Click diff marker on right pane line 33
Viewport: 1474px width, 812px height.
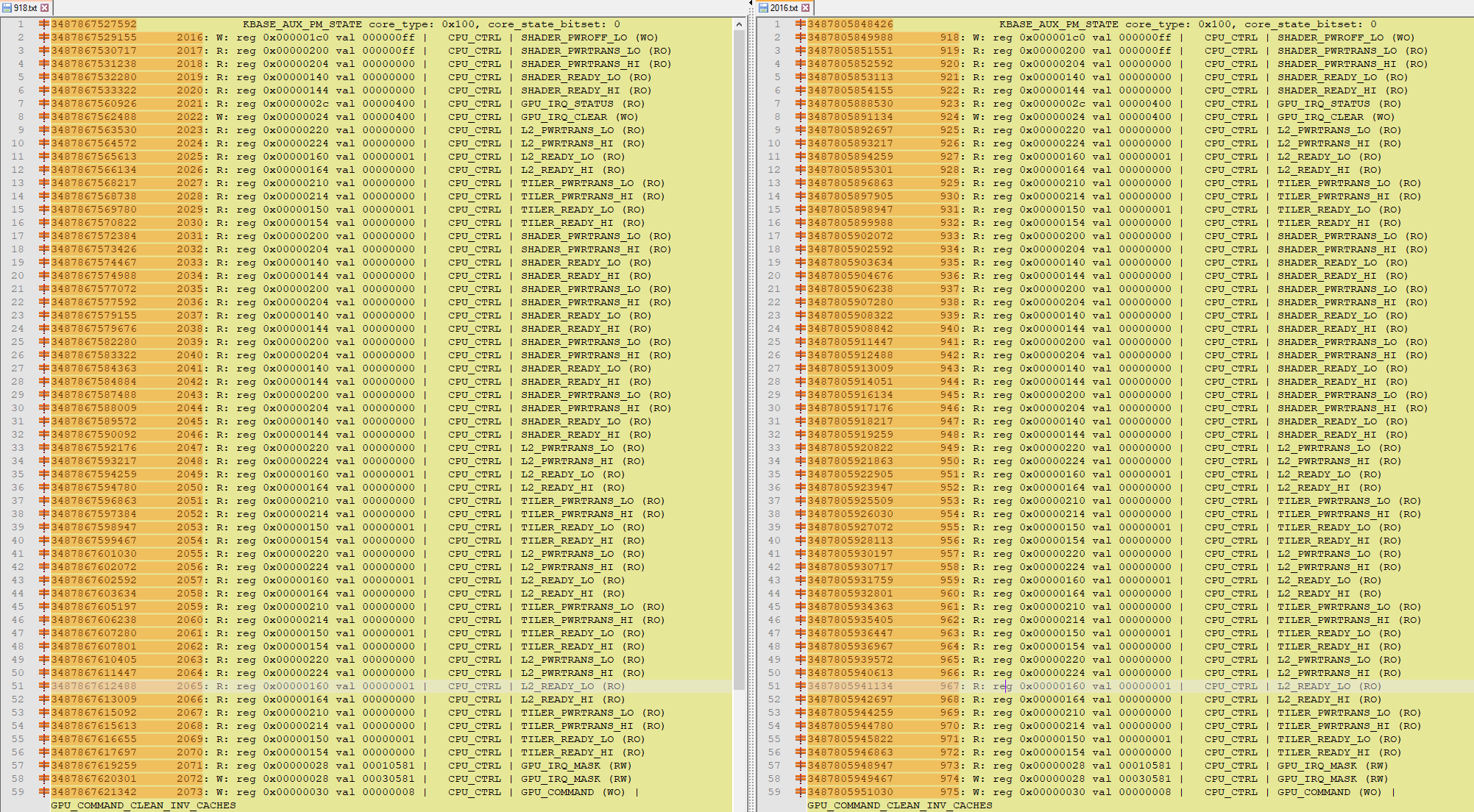801,448
